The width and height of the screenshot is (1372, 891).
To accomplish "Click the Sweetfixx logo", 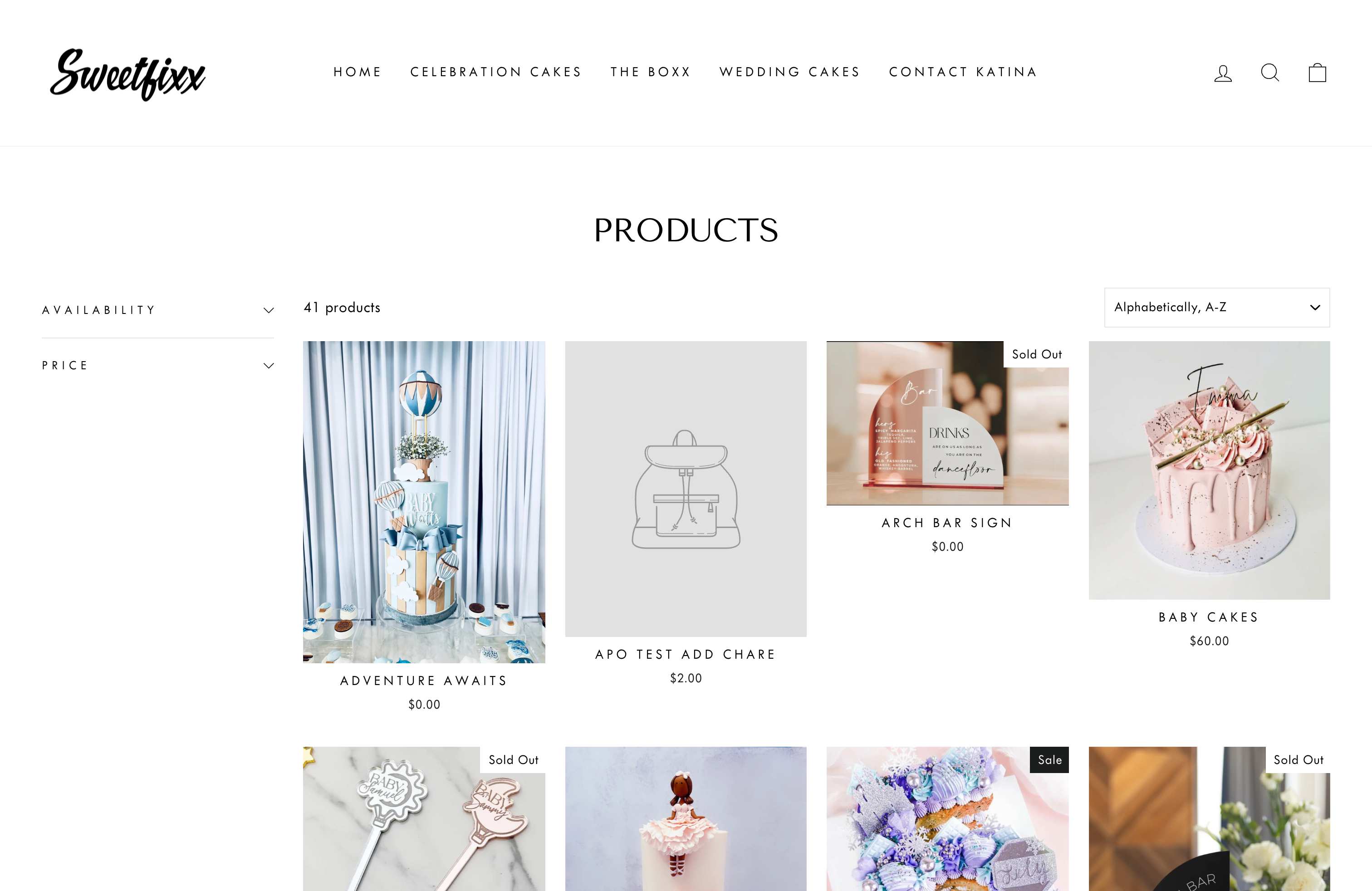I will tap(127, 73).
